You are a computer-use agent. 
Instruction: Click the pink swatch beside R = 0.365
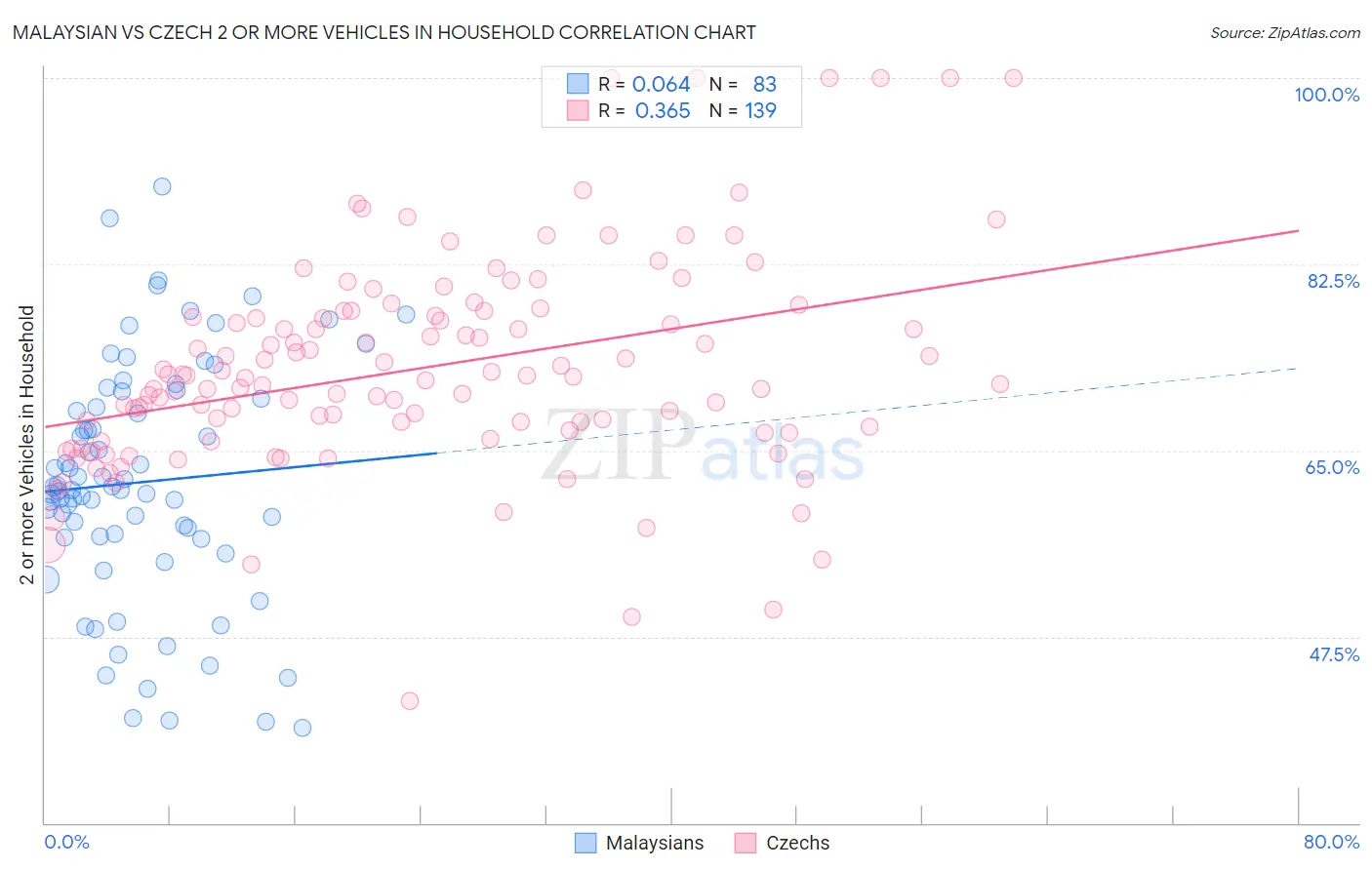578,110
